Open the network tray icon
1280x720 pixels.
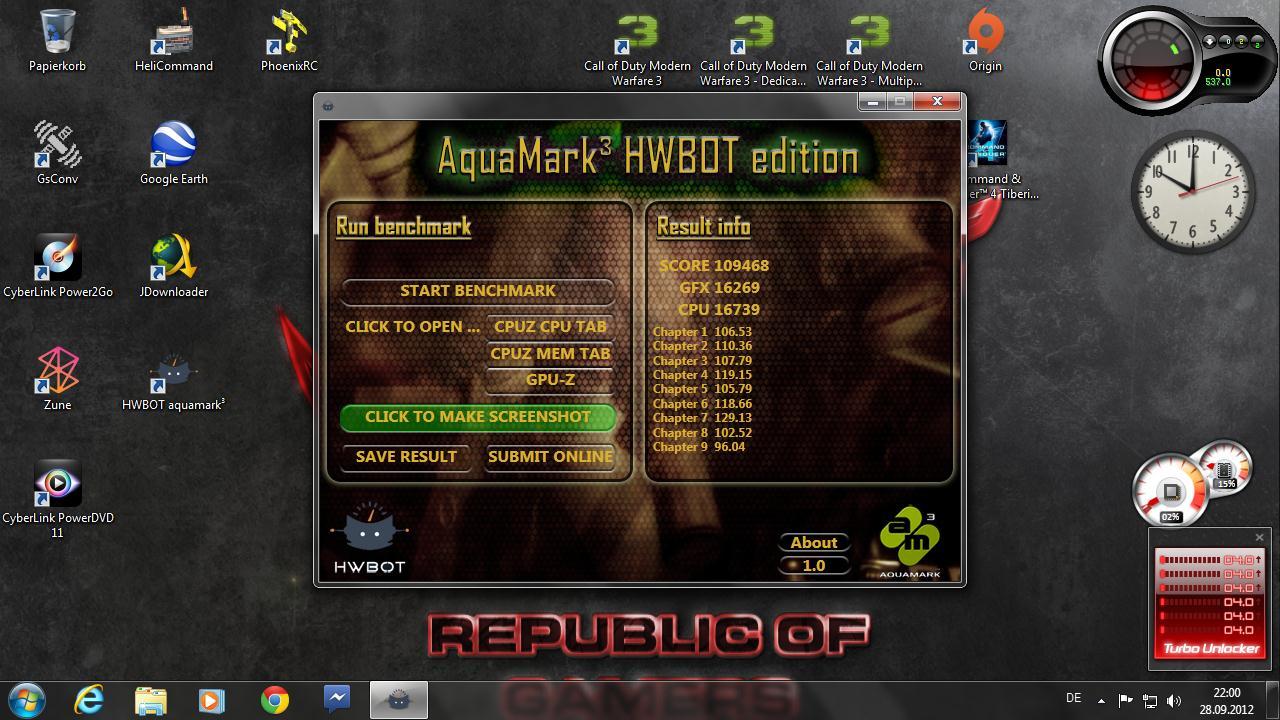1150,701
